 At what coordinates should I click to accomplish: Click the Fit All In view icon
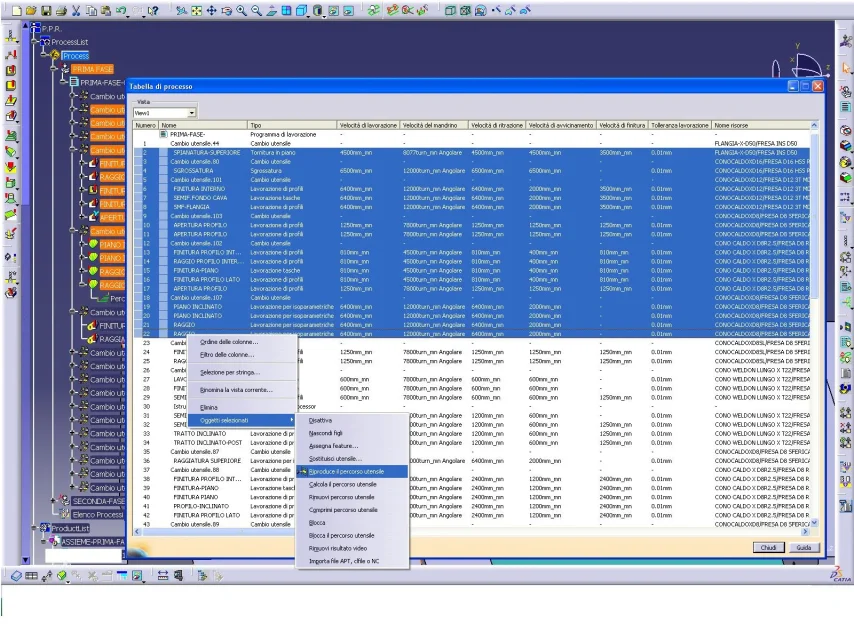197,10
